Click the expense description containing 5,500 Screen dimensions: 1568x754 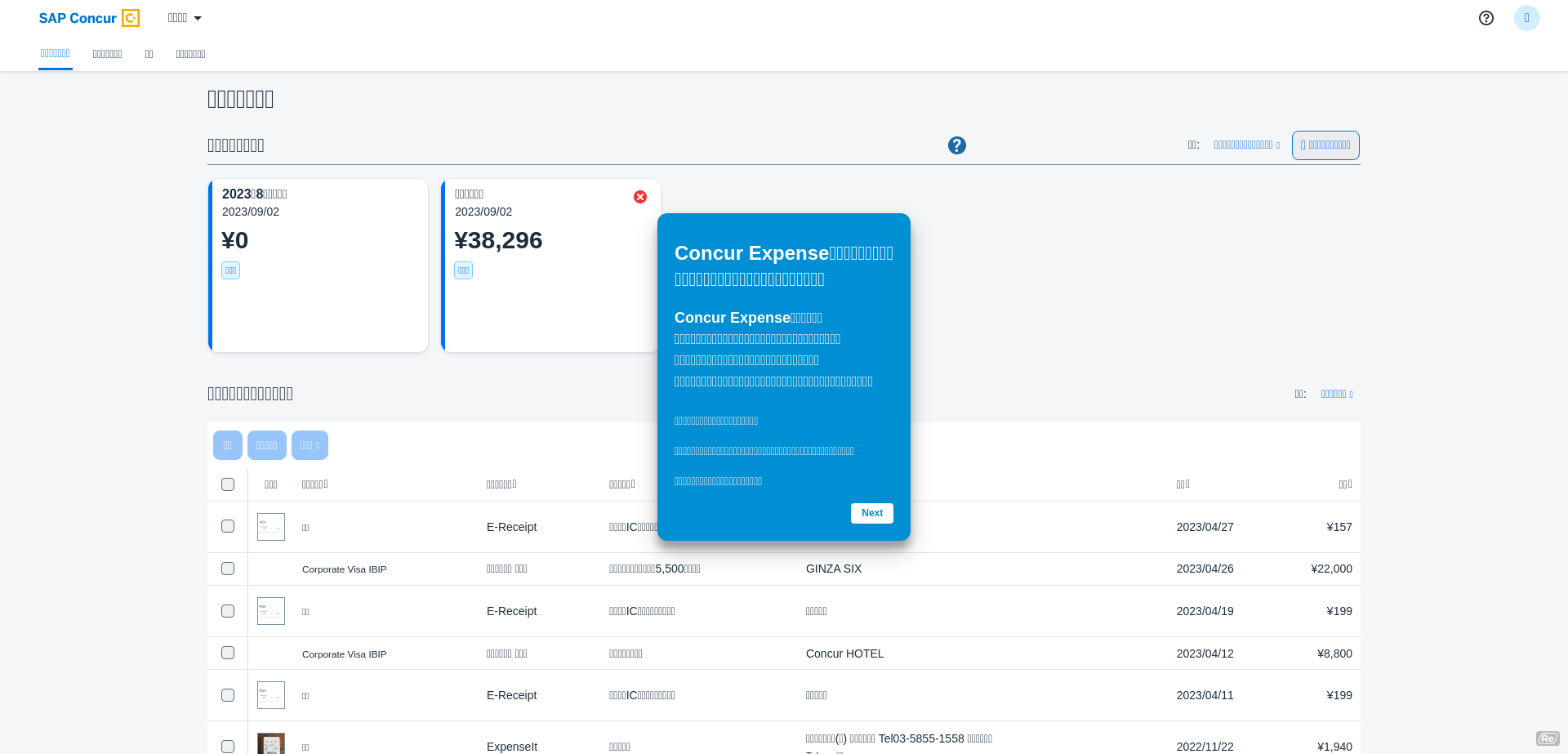click(654, 569)
